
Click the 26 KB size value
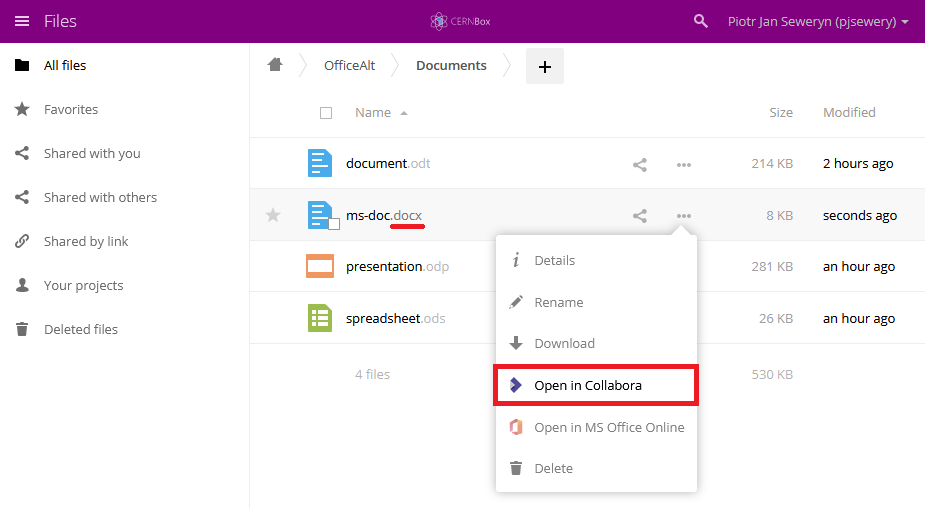click(x=775, y=319)
